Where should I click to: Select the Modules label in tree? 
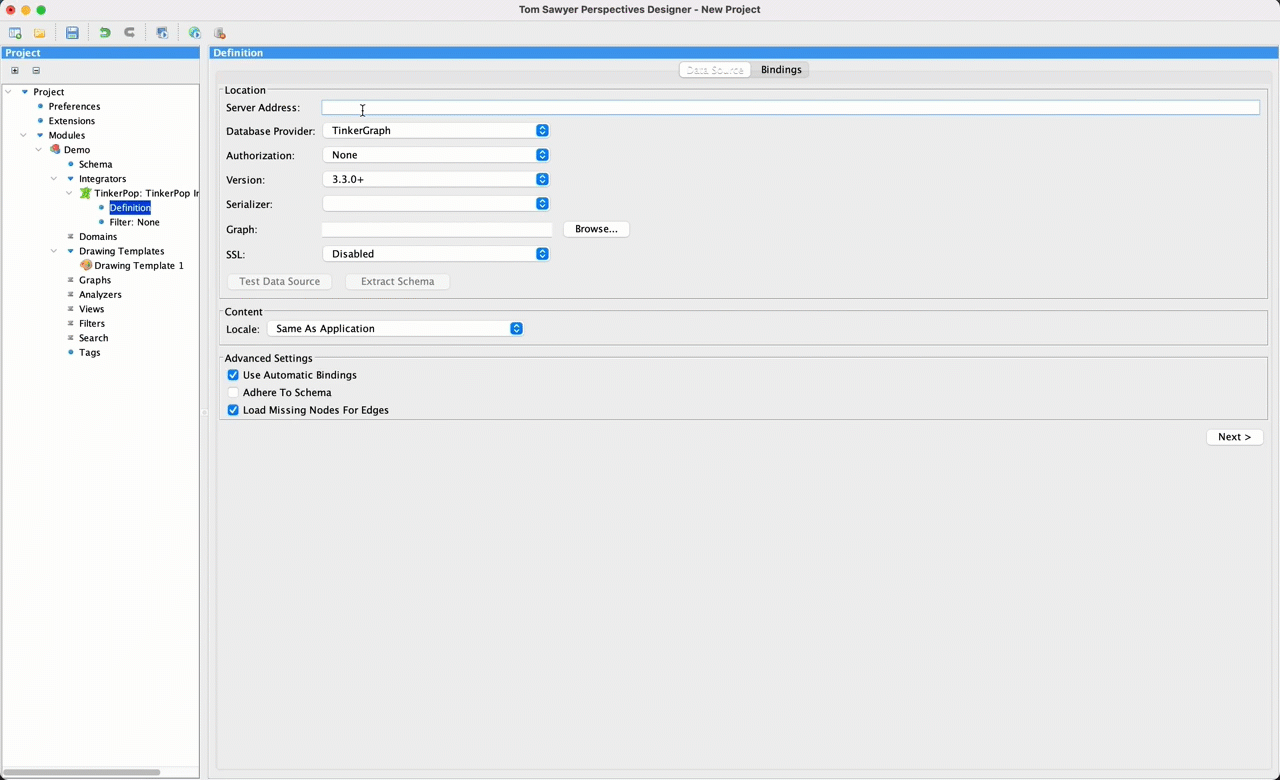(x=67, y=136)
